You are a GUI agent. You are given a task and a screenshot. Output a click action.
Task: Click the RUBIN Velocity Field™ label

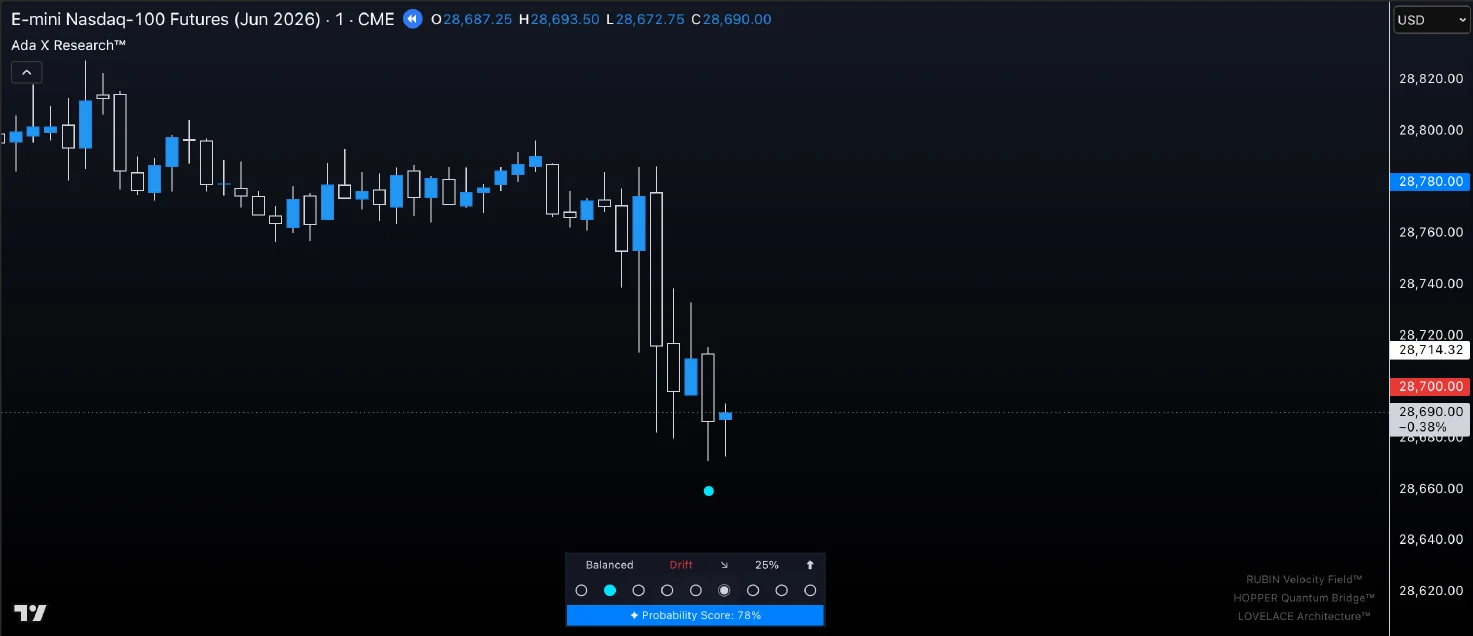[1304, 579]
